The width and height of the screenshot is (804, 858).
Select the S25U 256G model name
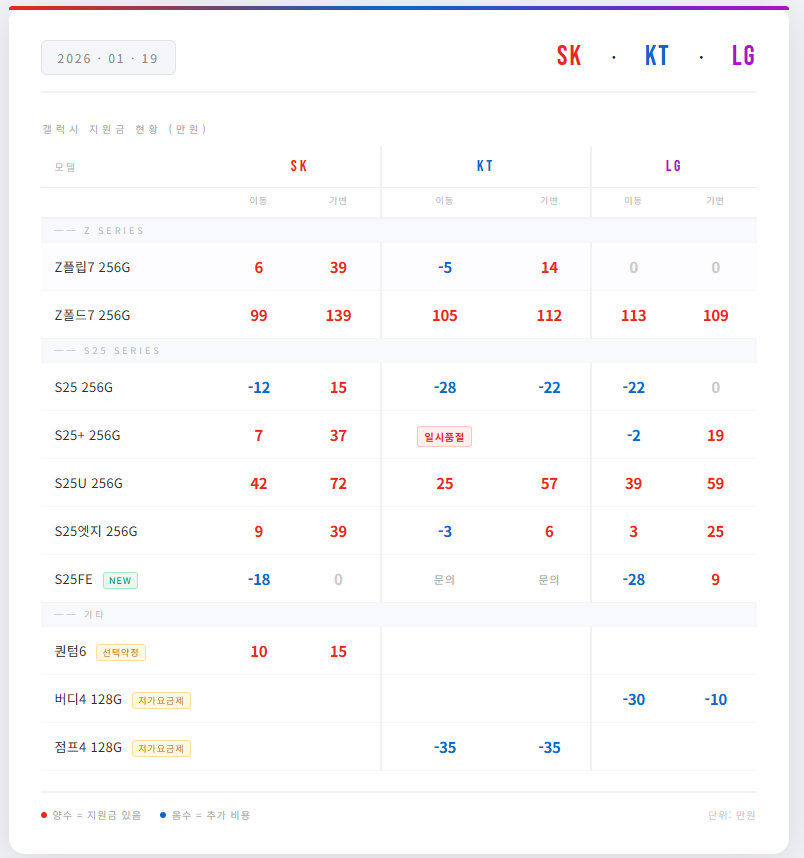pos(89,483)
